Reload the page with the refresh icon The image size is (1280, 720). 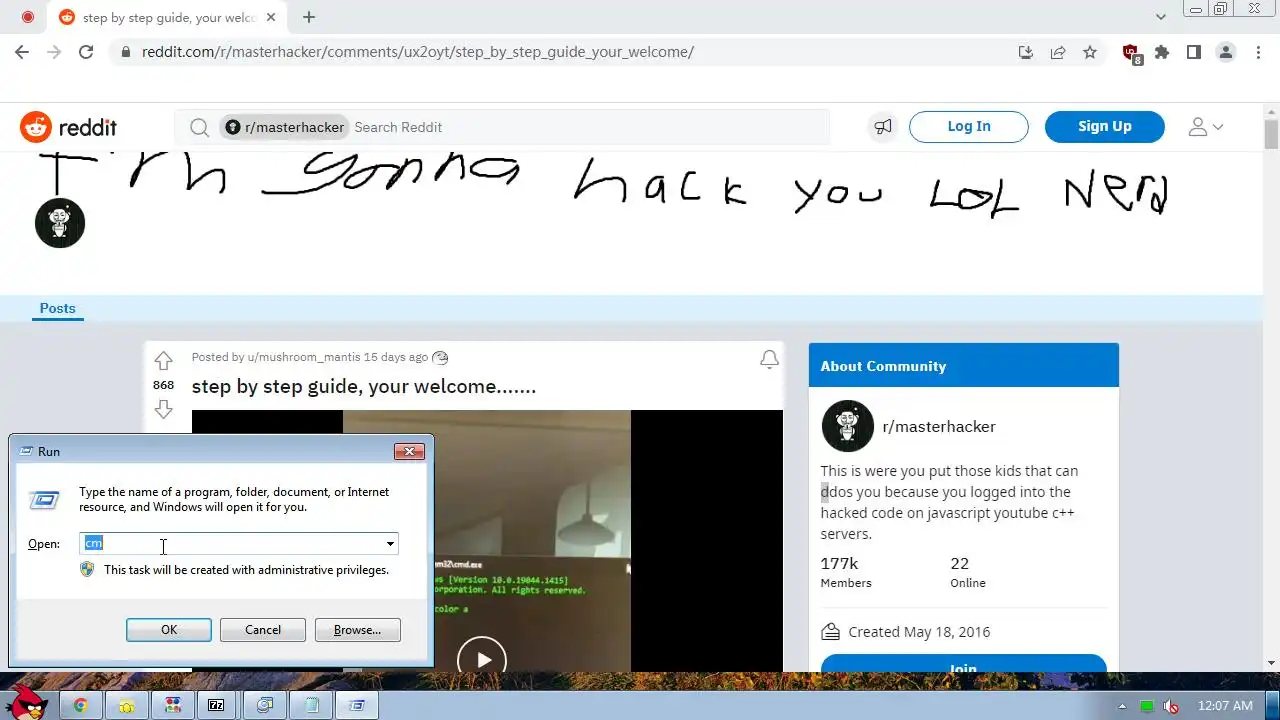coord(86,52)
